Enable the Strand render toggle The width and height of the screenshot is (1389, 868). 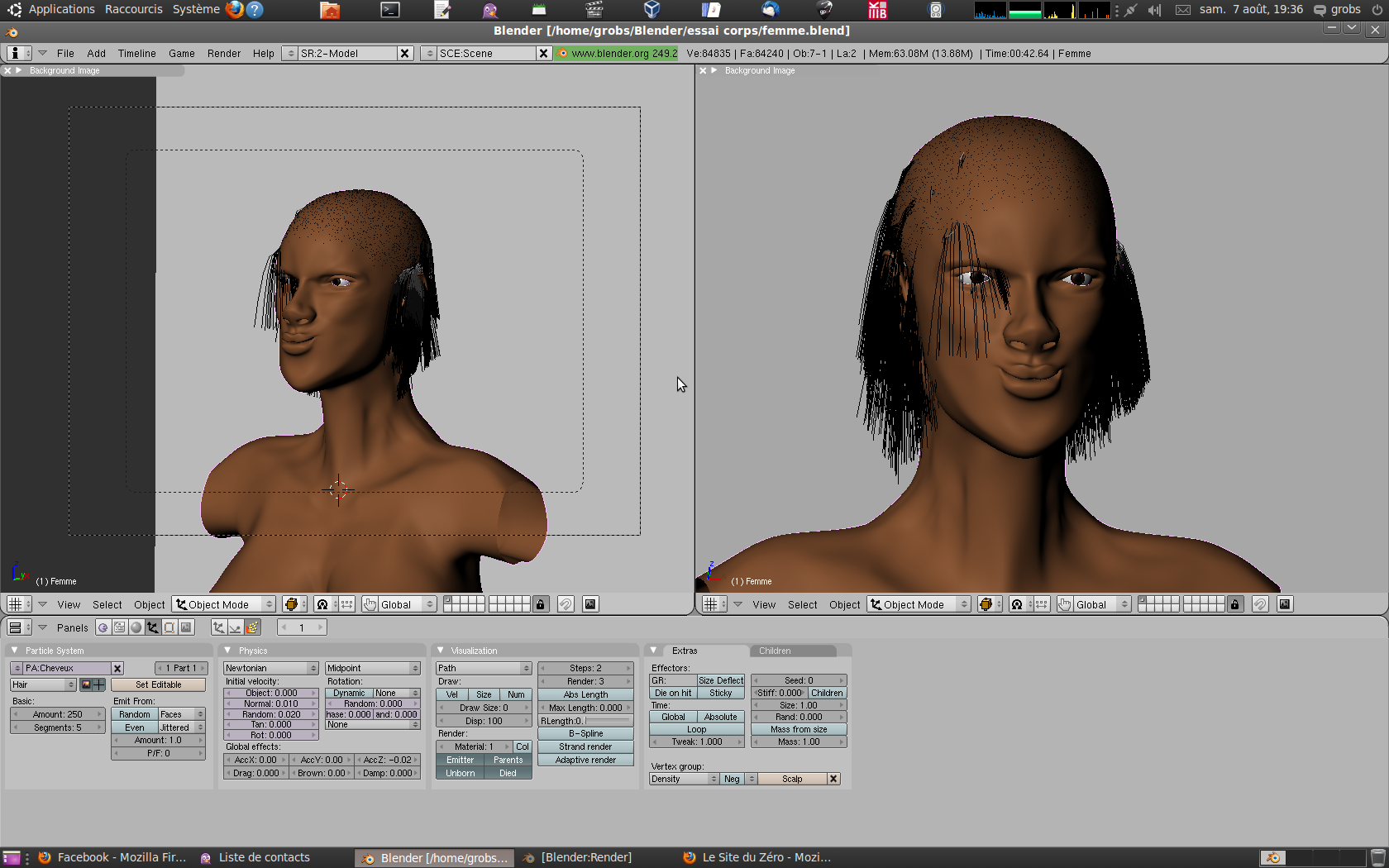585,746
